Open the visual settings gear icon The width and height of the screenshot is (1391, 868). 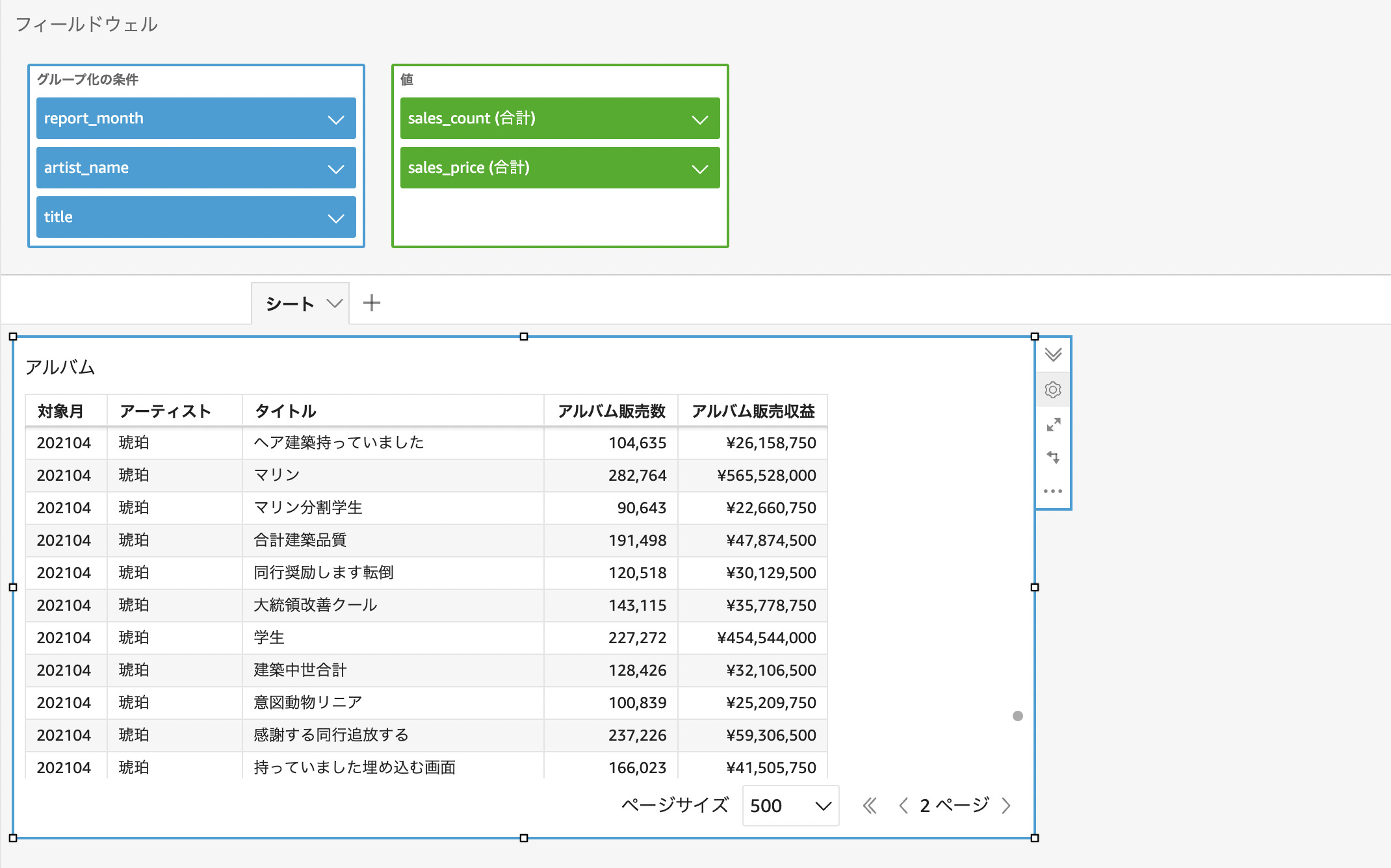(1053, 389)
